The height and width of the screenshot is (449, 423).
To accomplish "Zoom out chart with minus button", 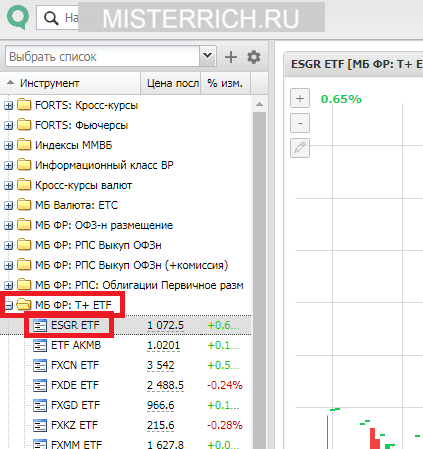I will click(300, 123).
